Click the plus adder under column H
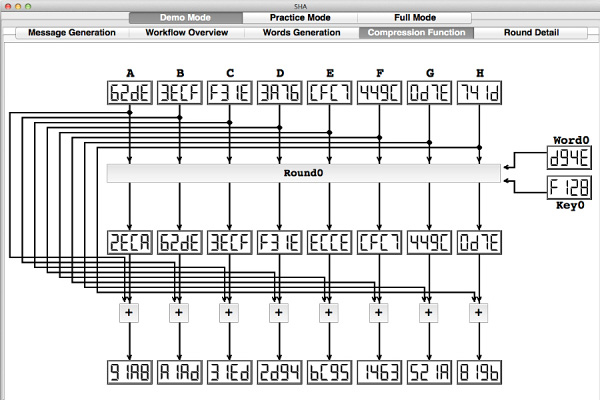Image resolution: width=600 pixels, height=400 pixels. pyautogui.click(x=478, y=312)
